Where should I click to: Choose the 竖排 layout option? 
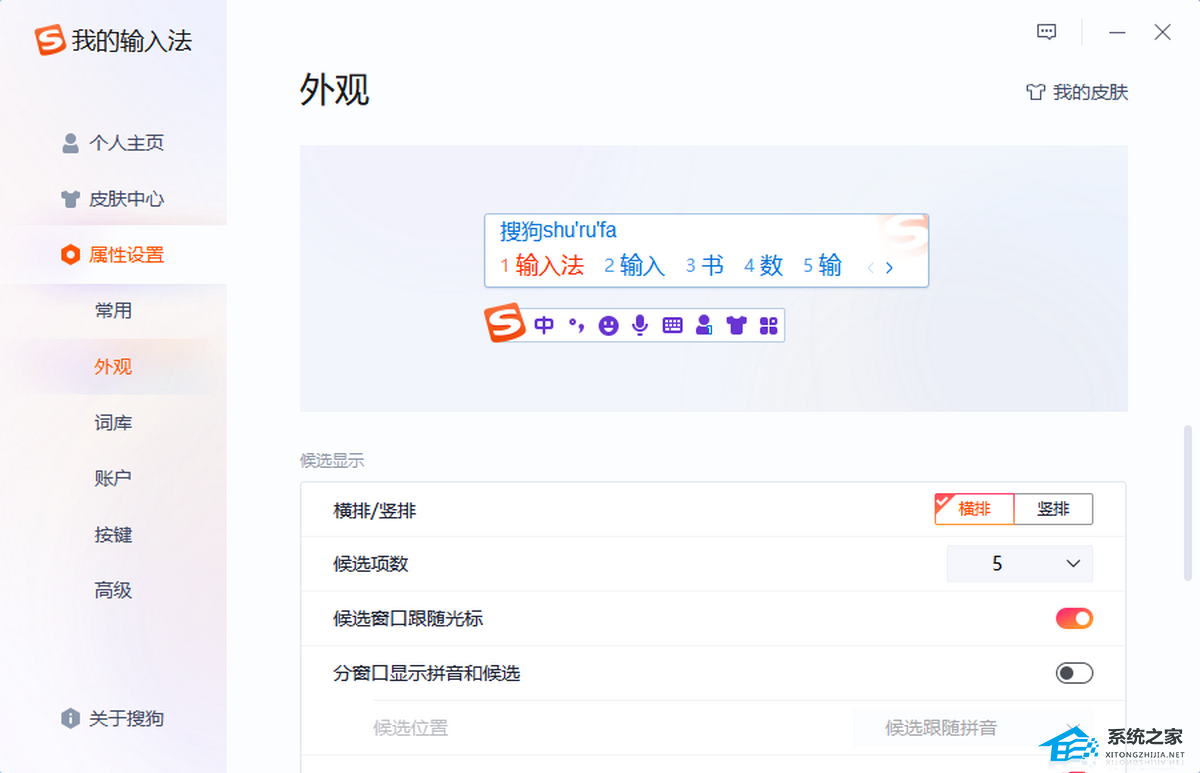[x=1053, y=509]
